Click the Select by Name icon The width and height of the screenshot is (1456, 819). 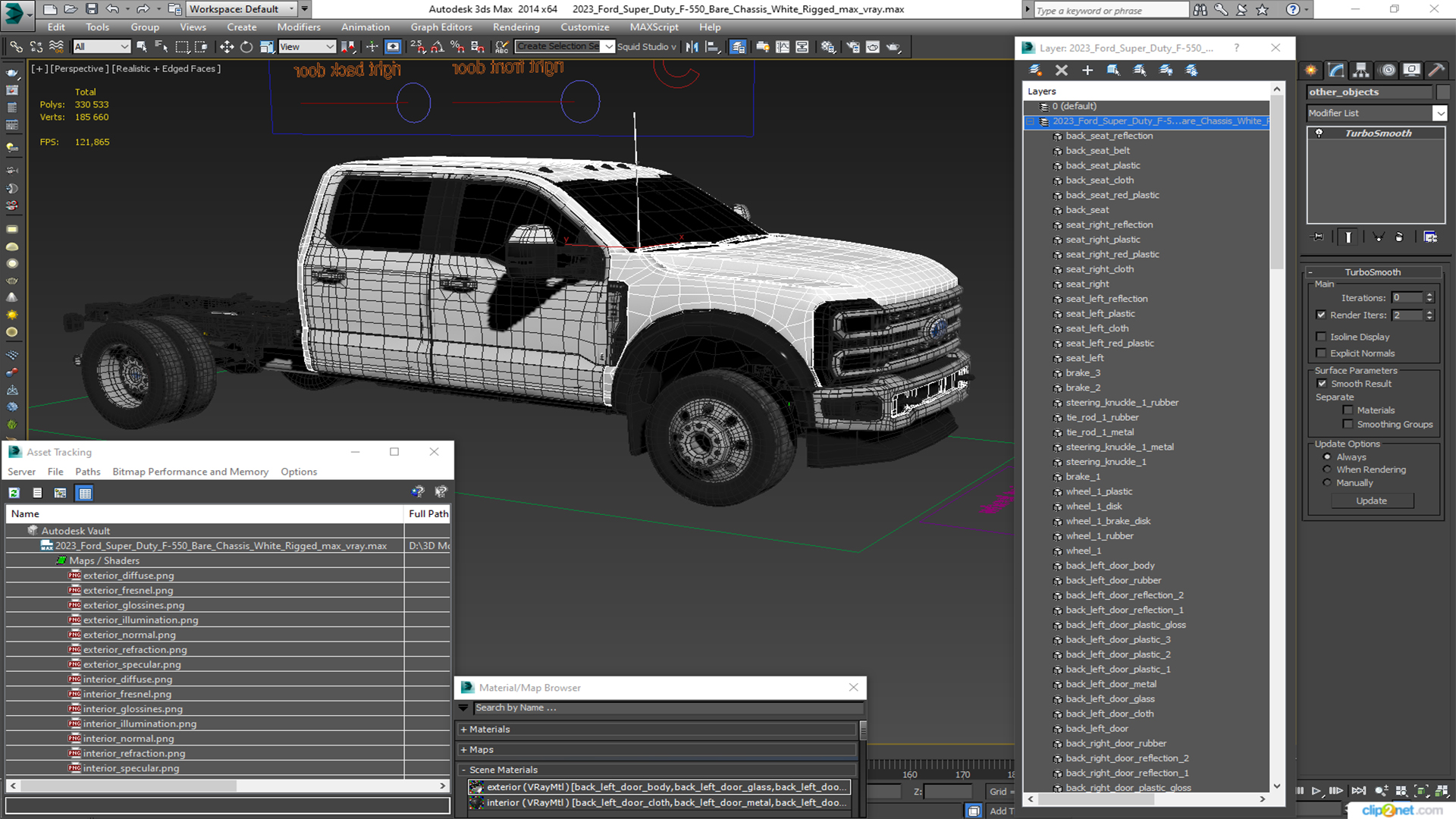162,47
